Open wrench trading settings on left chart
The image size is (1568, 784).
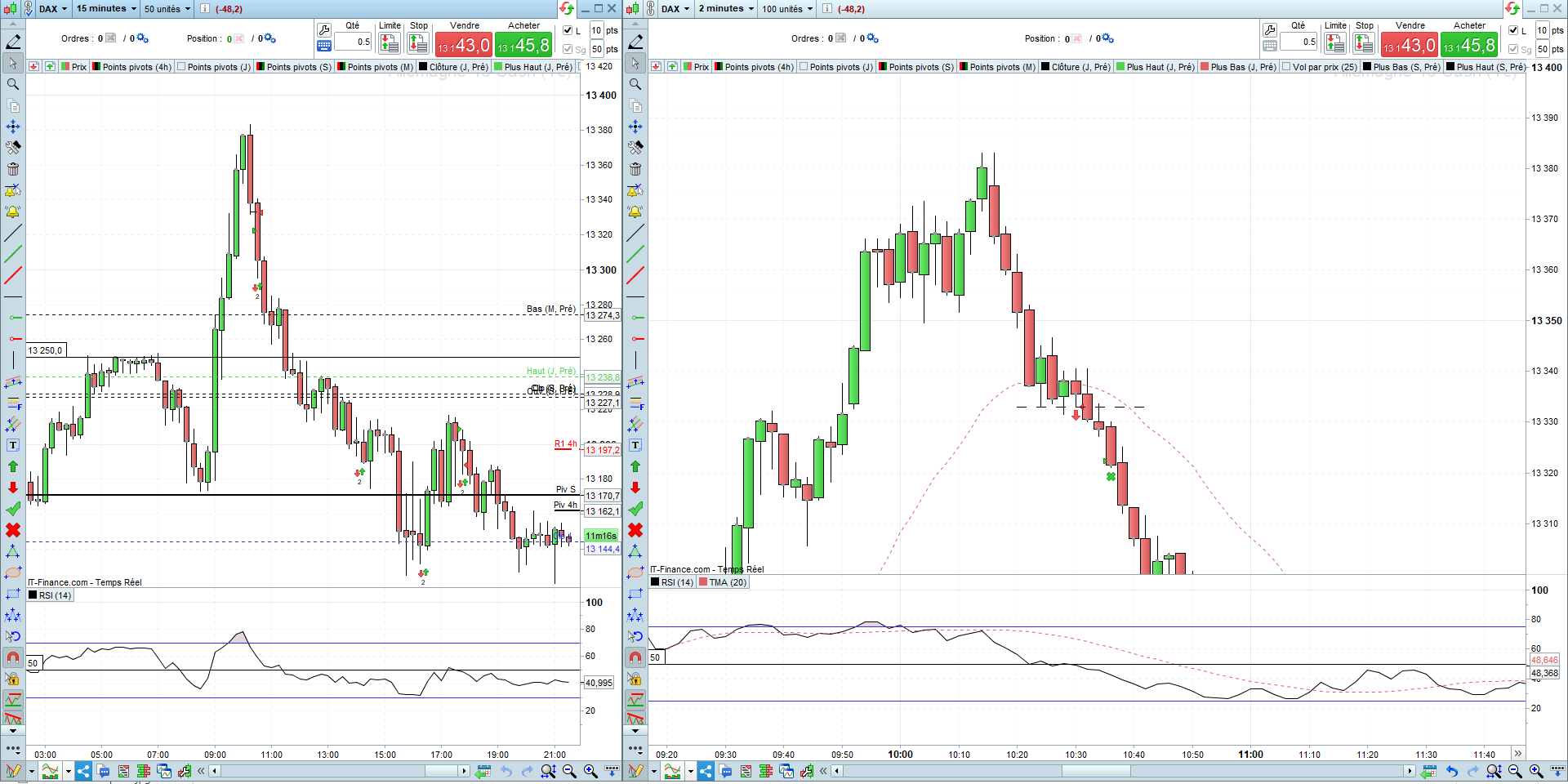324,30
